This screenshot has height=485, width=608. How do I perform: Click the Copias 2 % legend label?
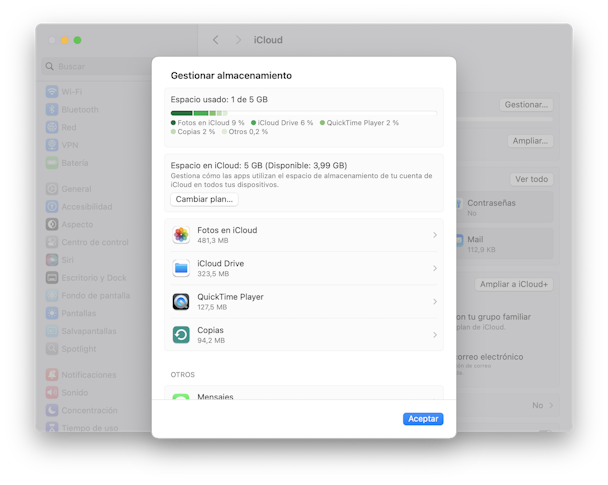point(196,132)
